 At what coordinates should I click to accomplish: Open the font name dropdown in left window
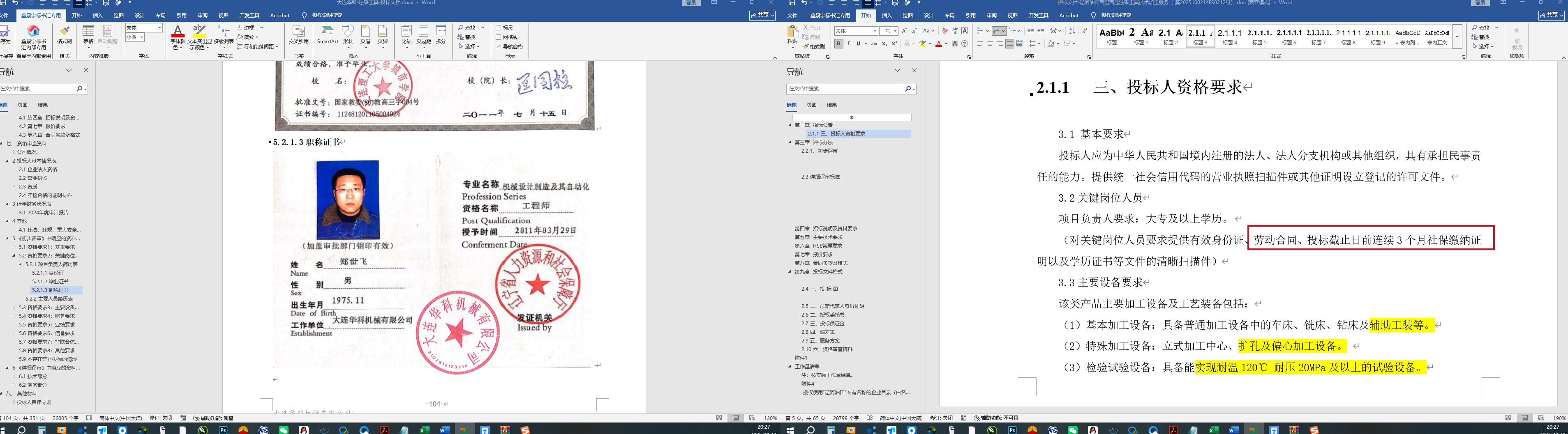(x=159, y=28)
